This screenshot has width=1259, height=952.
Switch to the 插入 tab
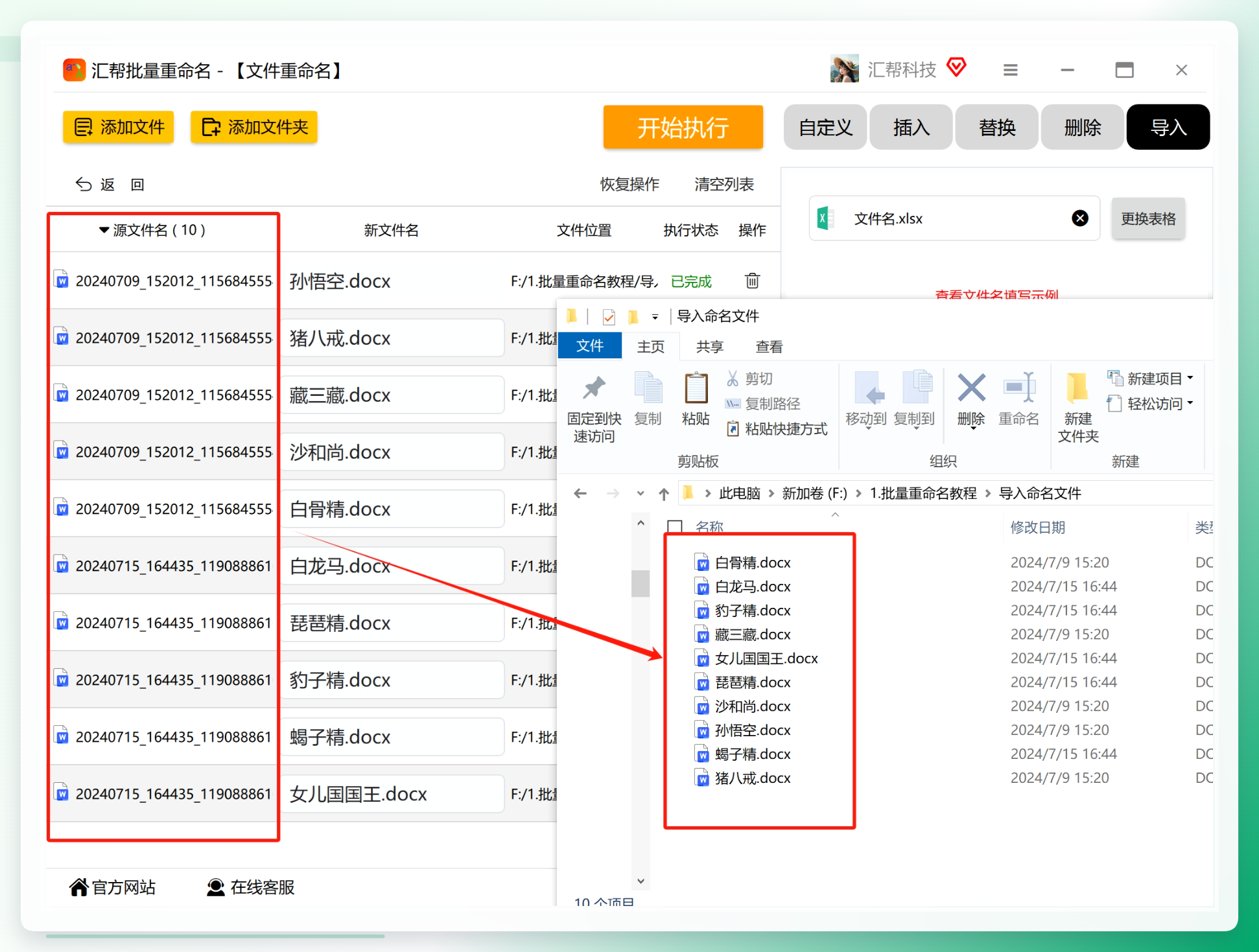point(911,127)
